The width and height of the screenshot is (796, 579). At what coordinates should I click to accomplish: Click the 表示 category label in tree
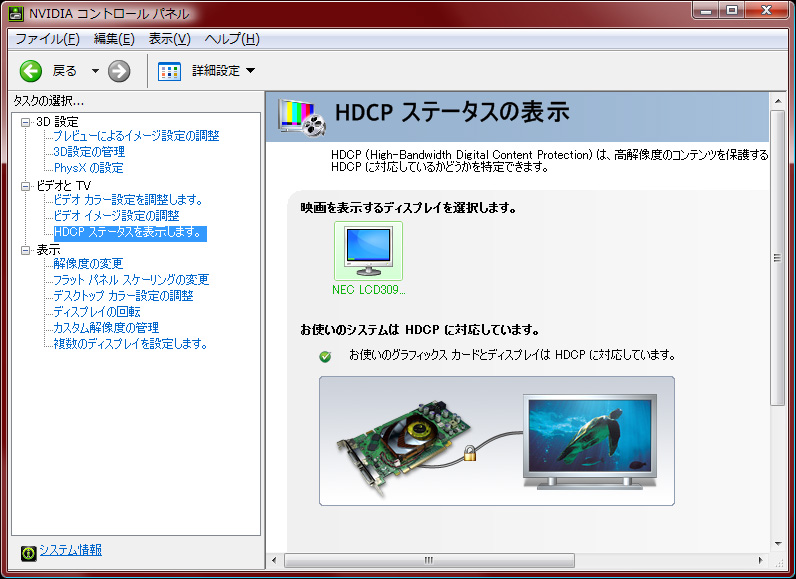click(x=48, y=250)
